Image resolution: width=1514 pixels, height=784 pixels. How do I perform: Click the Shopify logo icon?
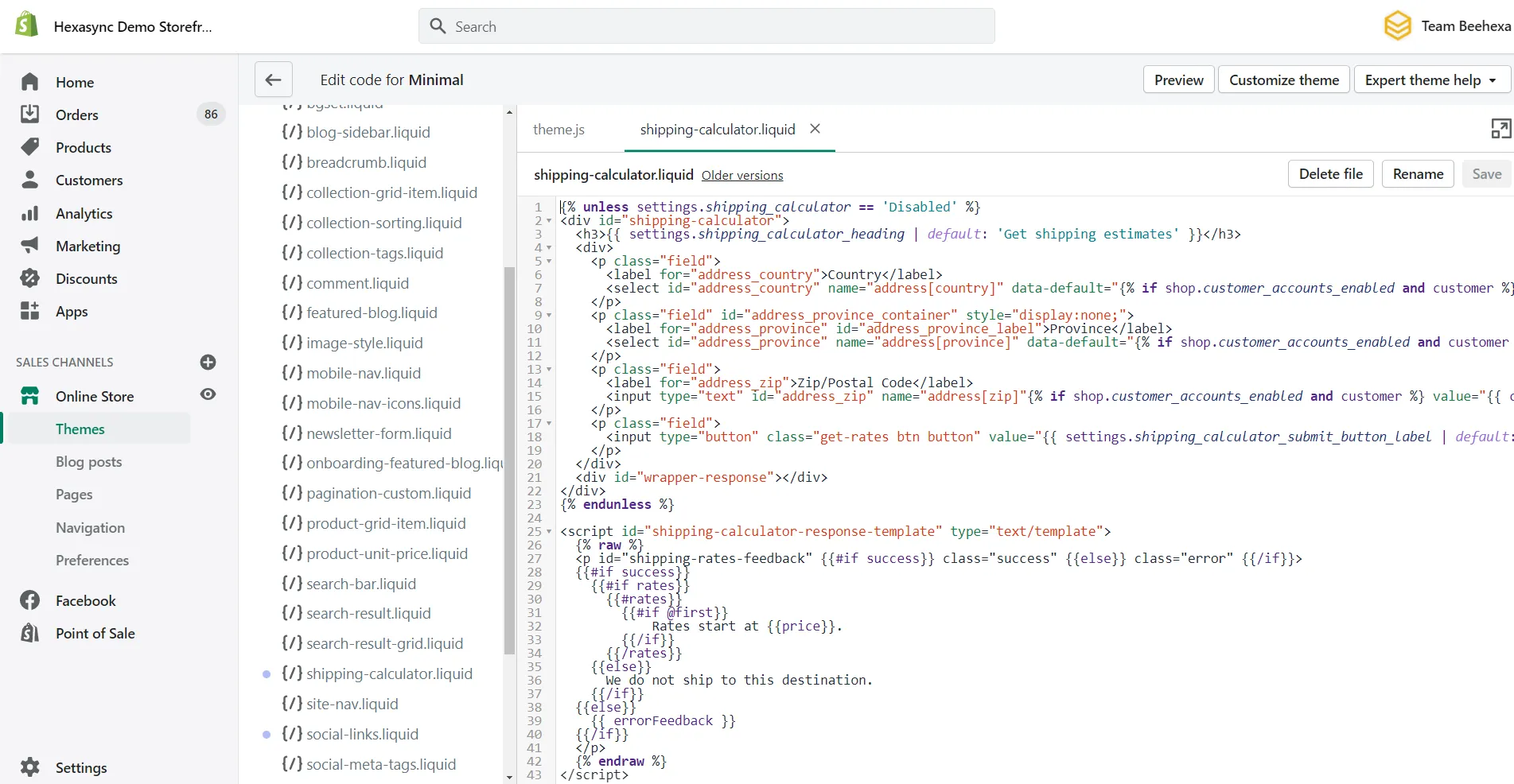[27, 25]
